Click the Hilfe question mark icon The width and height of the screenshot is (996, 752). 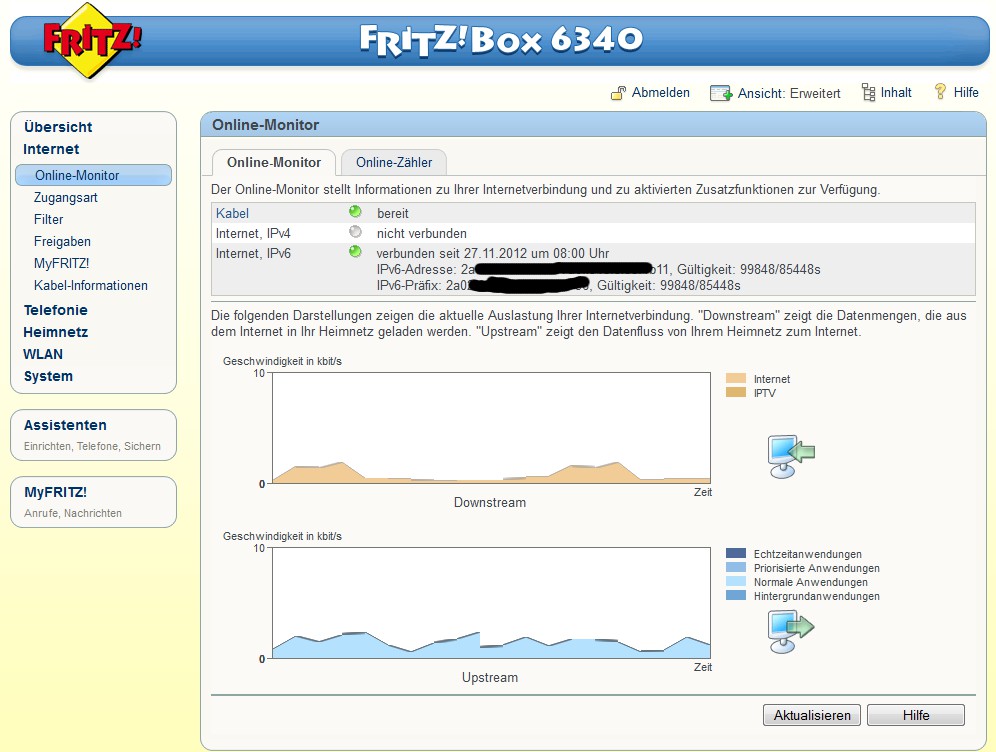[x=940, y=92]
